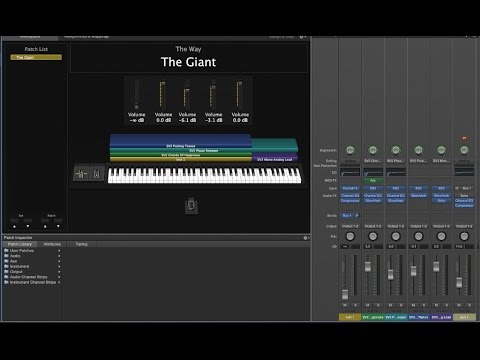Open the Arp MIDI FX plugin slot
Image resolution: width=480 pixels, height=360 pixels.
pyautogui.click(x=373, y=181)
